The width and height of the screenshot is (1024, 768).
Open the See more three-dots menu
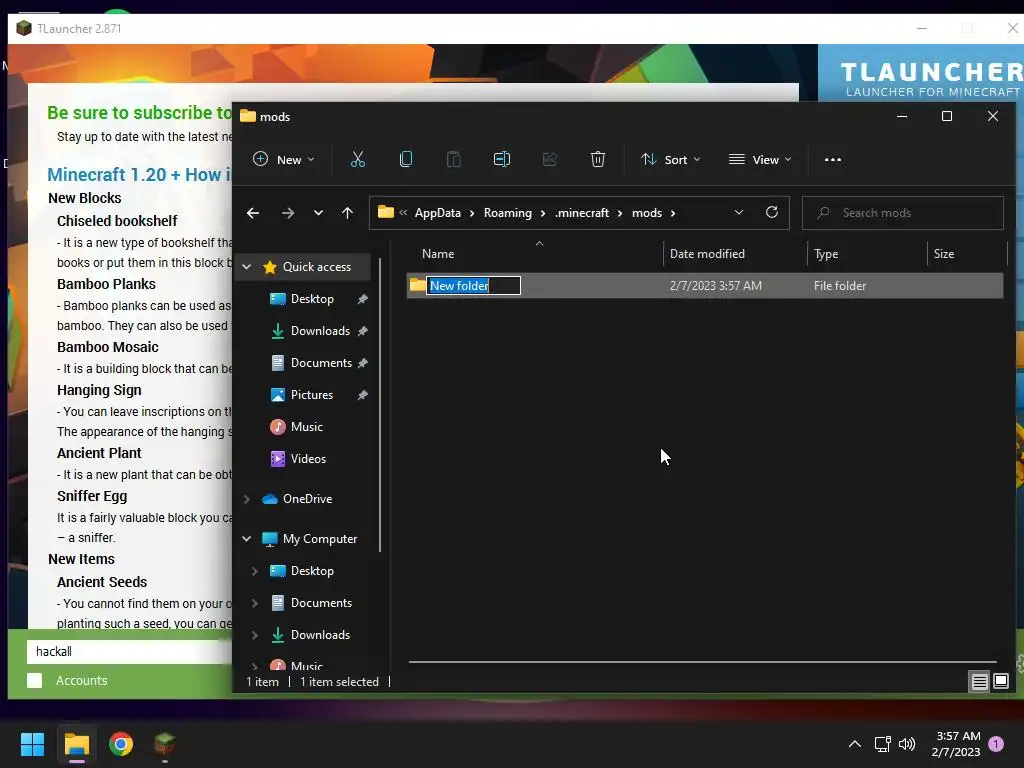click(x=833, y=159)
